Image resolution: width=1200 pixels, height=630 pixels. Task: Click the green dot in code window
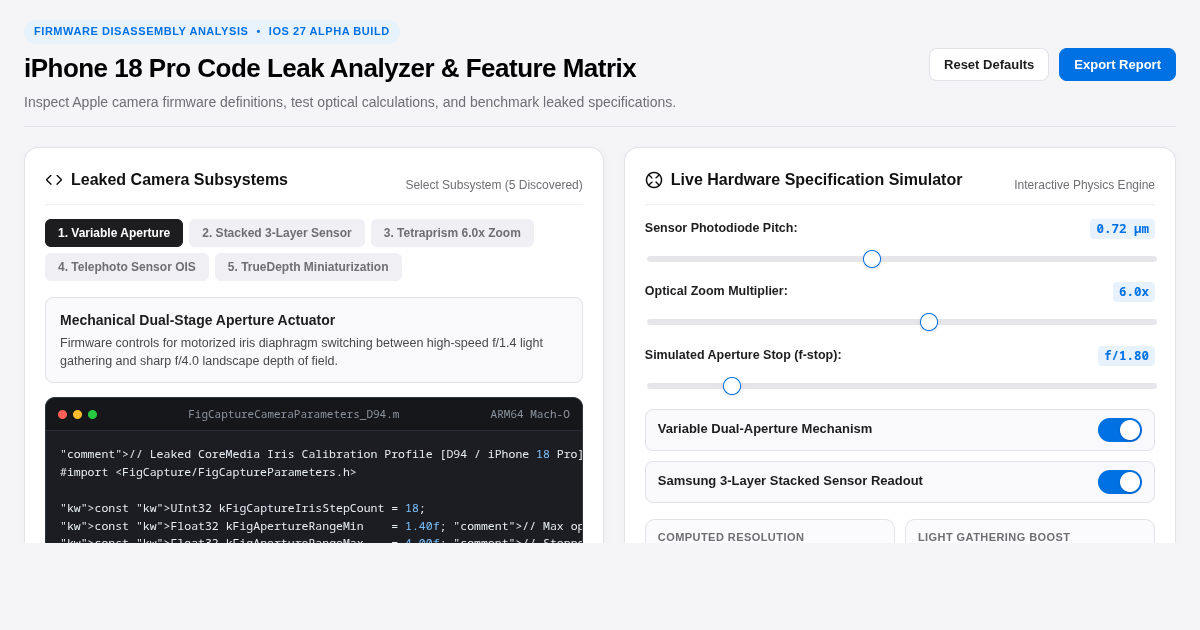pos(92,414)
